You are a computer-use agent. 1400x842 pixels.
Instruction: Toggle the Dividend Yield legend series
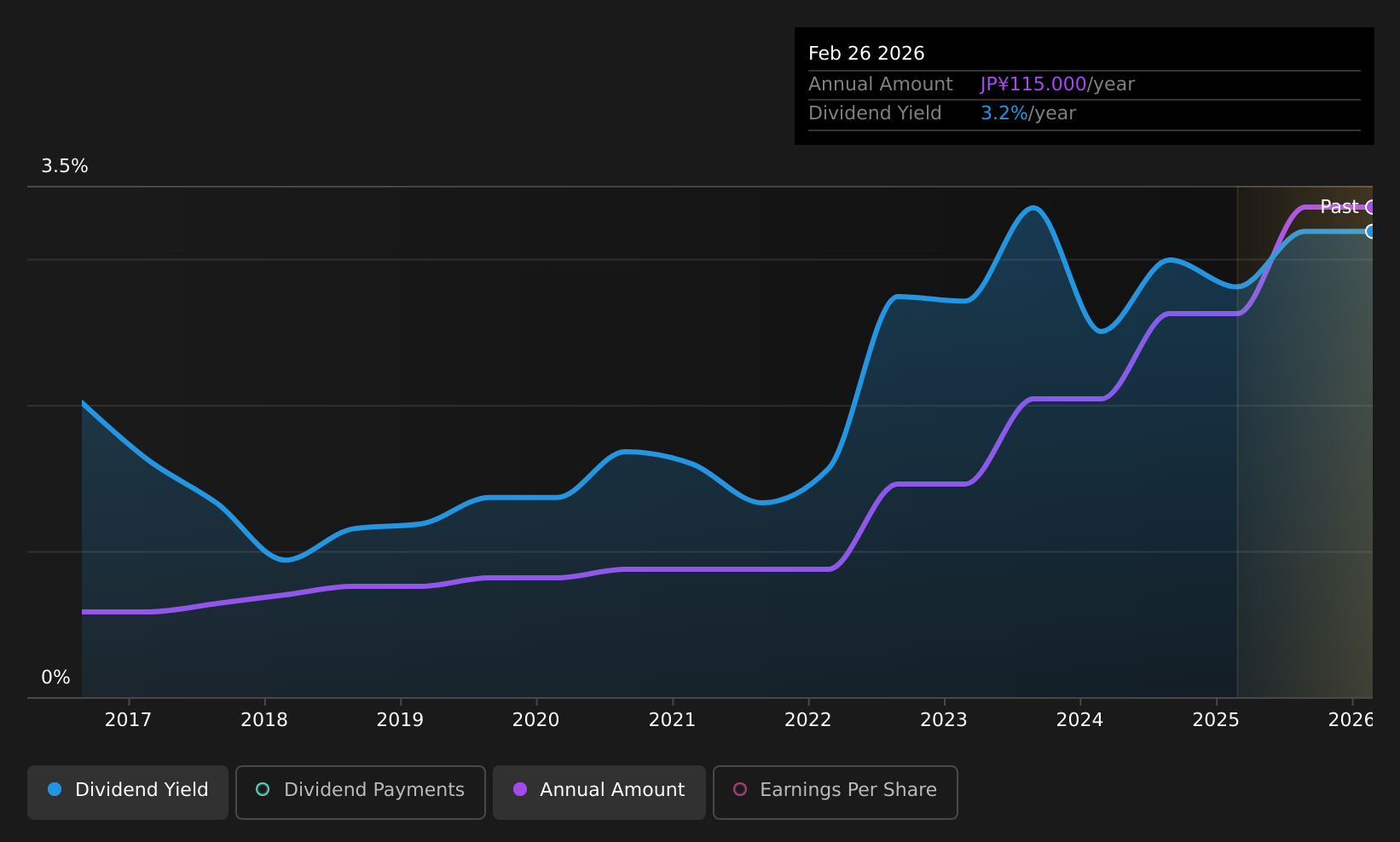(128, 792)
